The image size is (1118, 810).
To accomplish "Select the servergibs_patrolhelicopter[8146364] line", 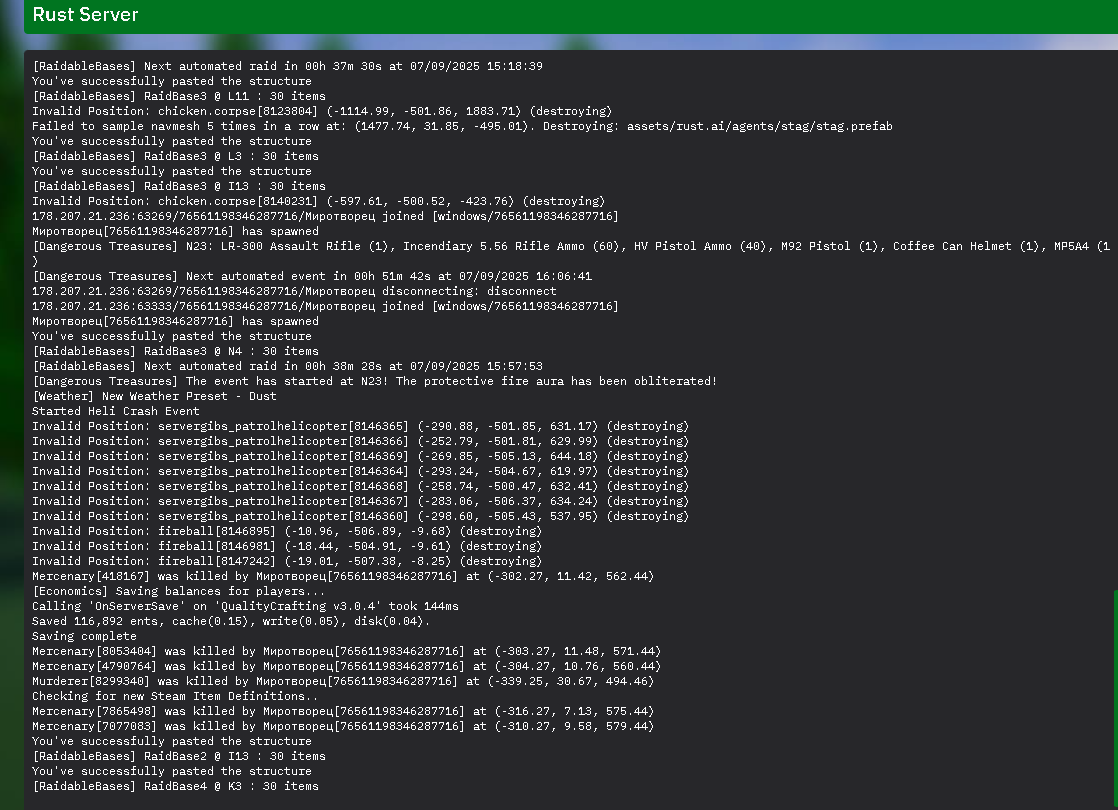I will [x=361, y=471].
